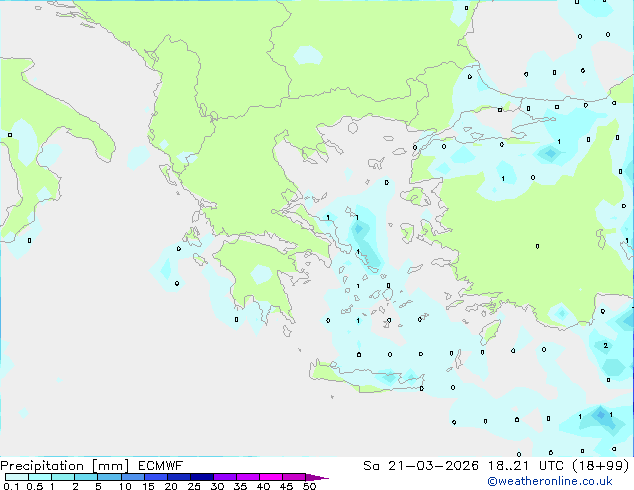Image resolution: width=634 pixels, height=490 pixels.
Task: Click the legend swatch between 15 and 20
Action: click(x=156, y=477)
